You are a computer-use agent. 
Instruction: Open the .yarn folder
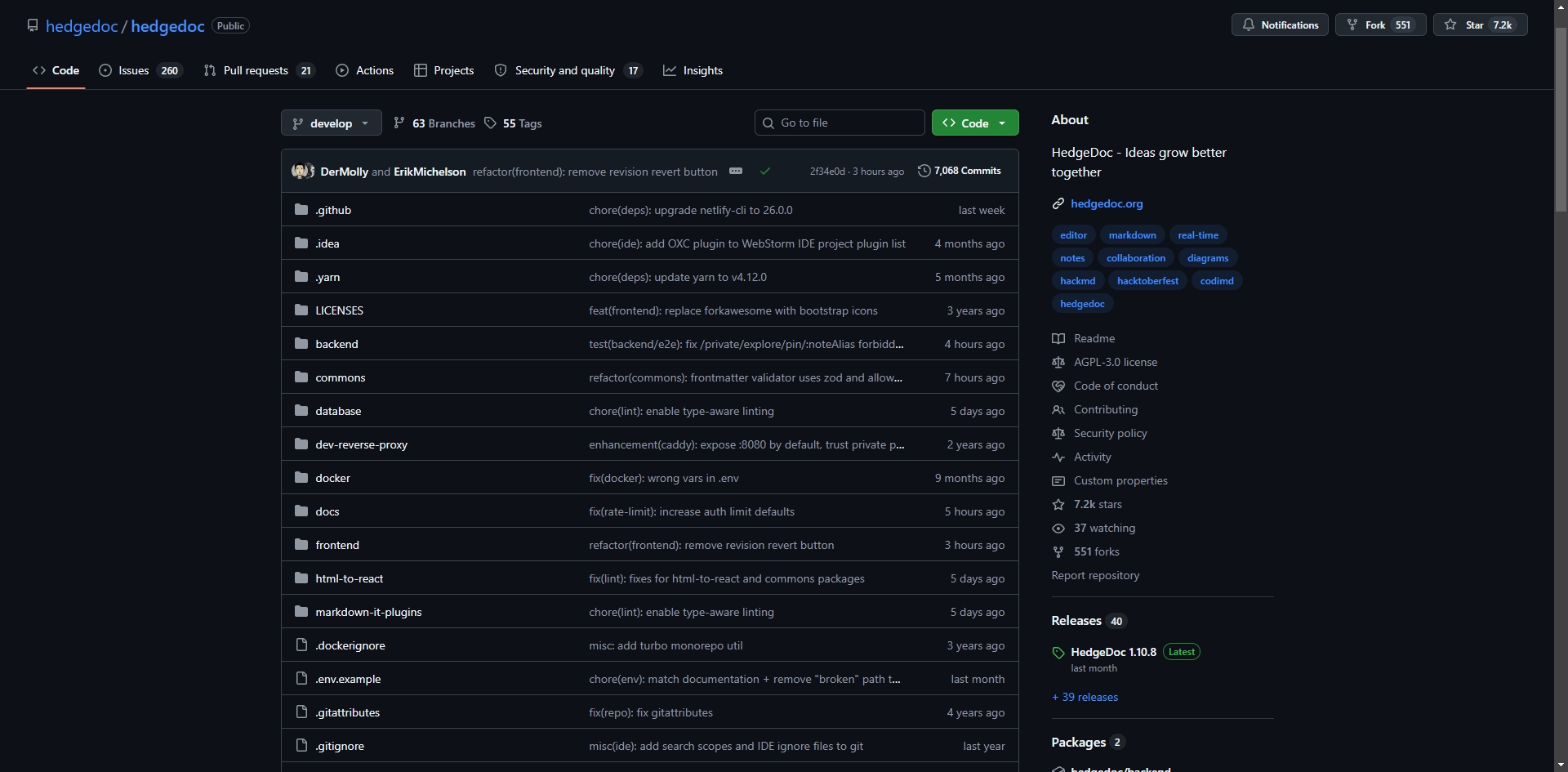point(327,278)
